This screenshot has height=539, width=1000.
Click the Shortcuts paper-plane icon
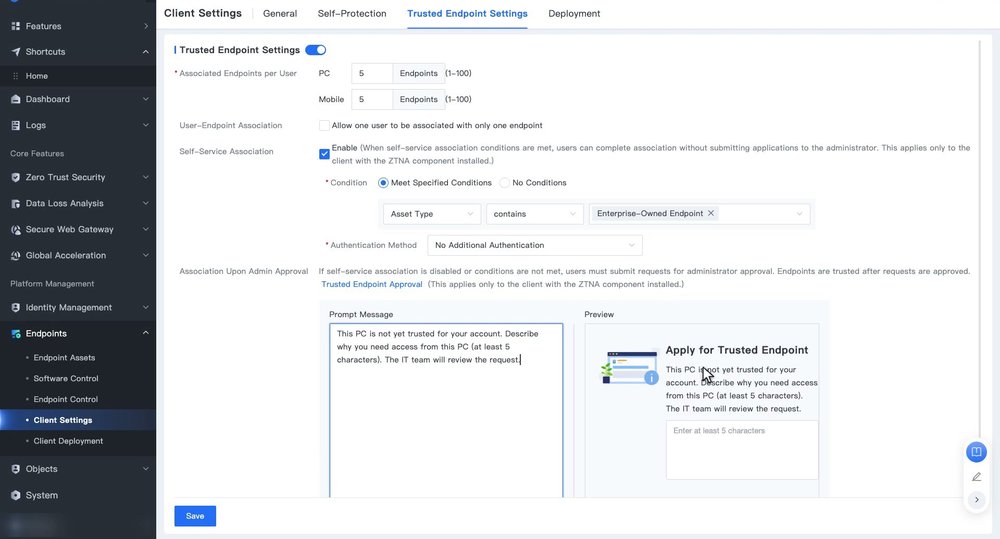(15, 52)
